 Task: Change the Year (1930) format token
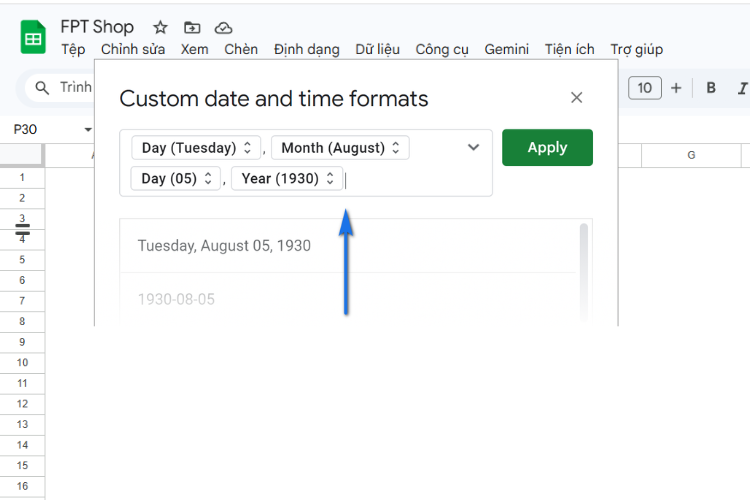coord(287,178)
